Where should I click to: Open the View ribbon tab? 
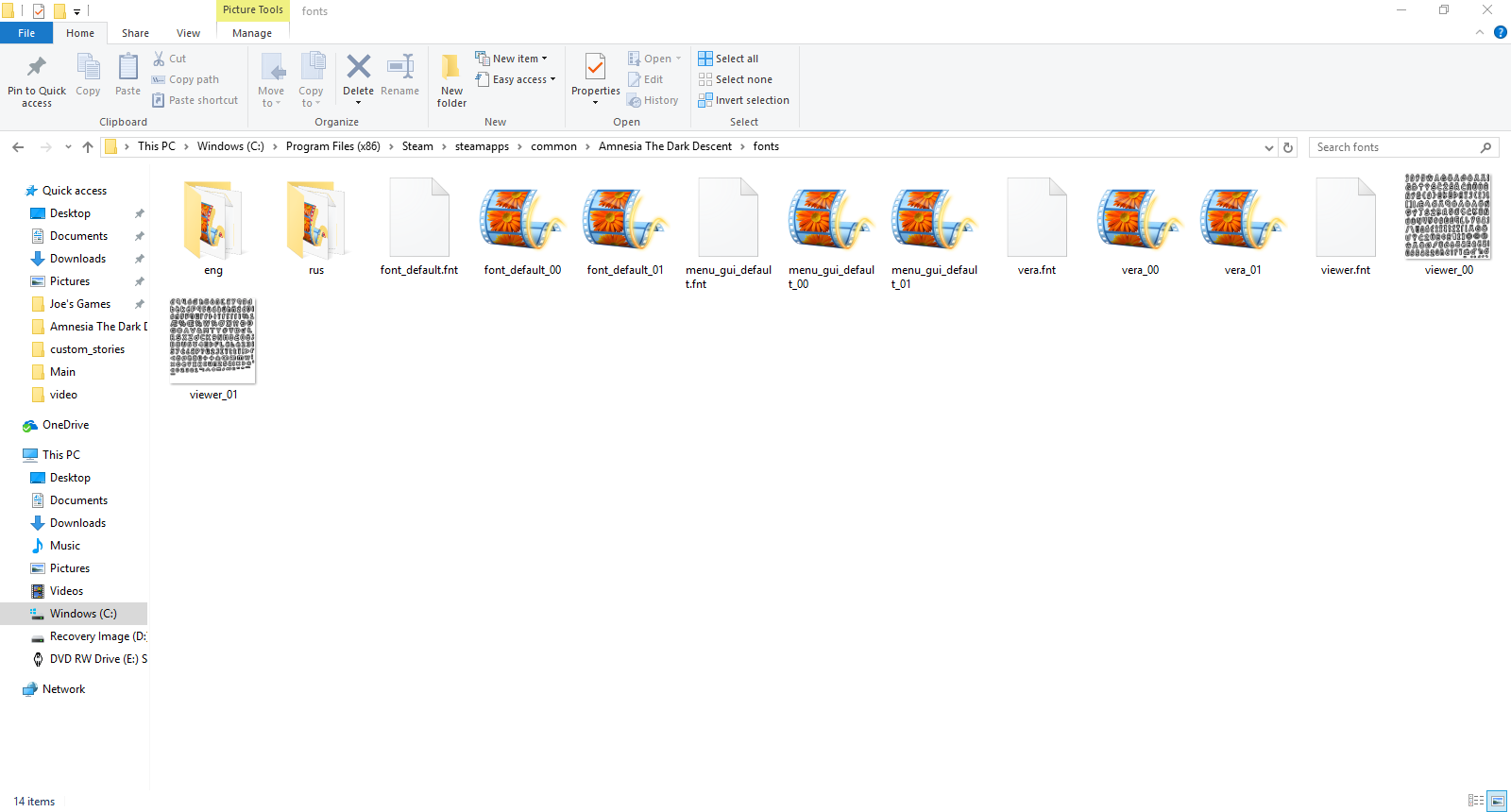(x=188, y=33)
